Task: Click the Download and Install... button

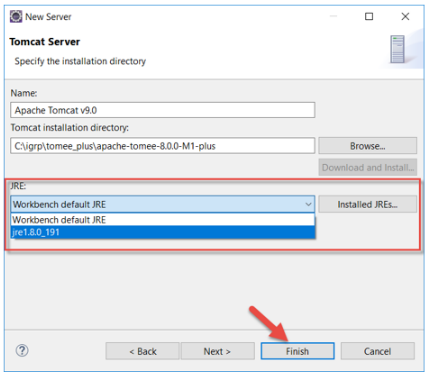Action: tap(368, 167)
